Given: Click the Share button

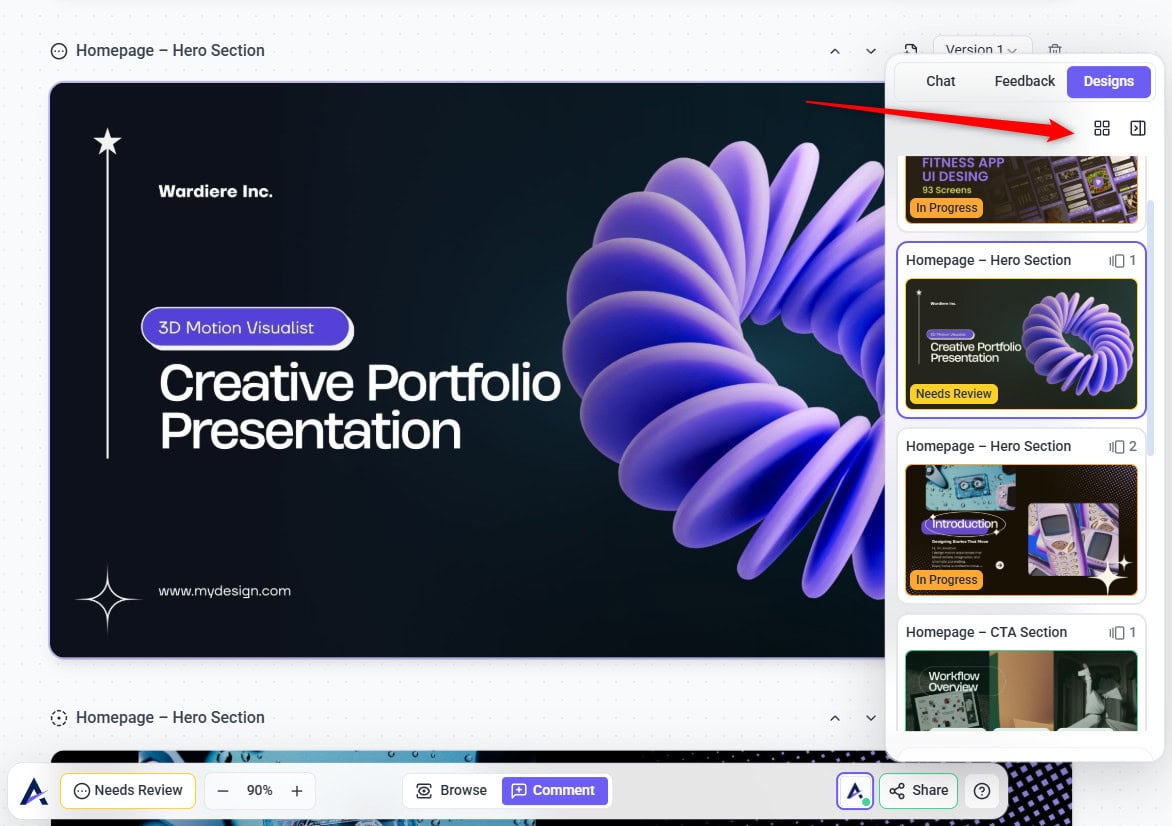Looking at the screenshot, I should click(918, 790).
